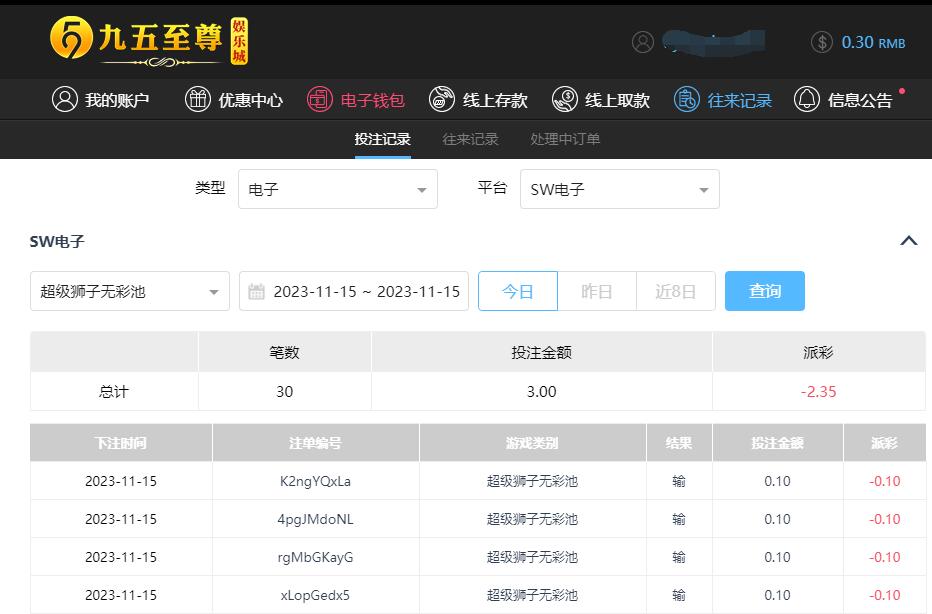Go to 电子钱包 page
The width and height of the screenshot is (932, 614).
coord(356,99)
